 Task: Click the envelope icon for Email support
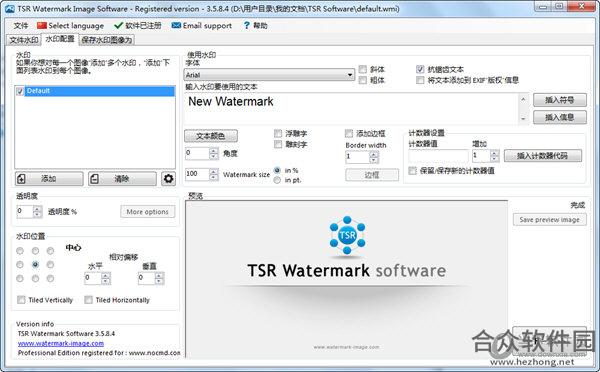[x=176, y=26]
